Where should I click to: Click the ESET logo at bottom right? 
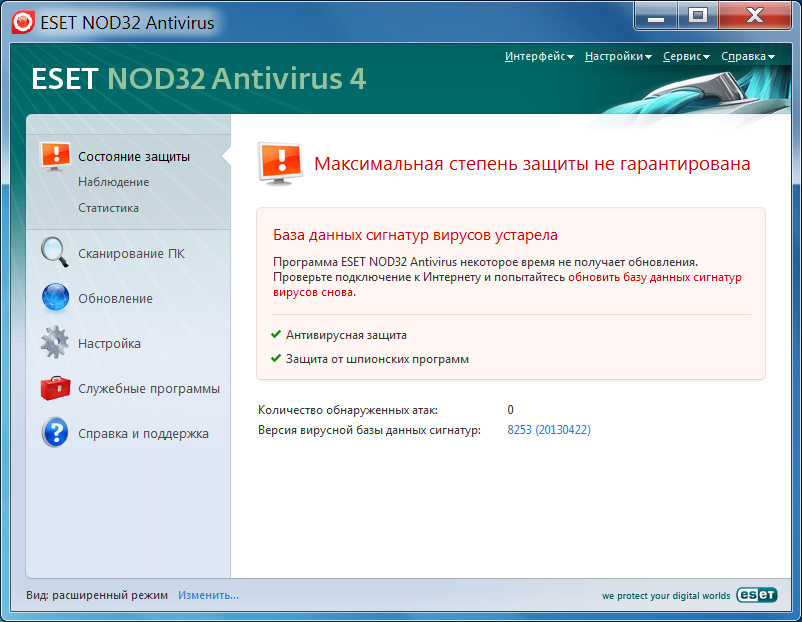757,595
